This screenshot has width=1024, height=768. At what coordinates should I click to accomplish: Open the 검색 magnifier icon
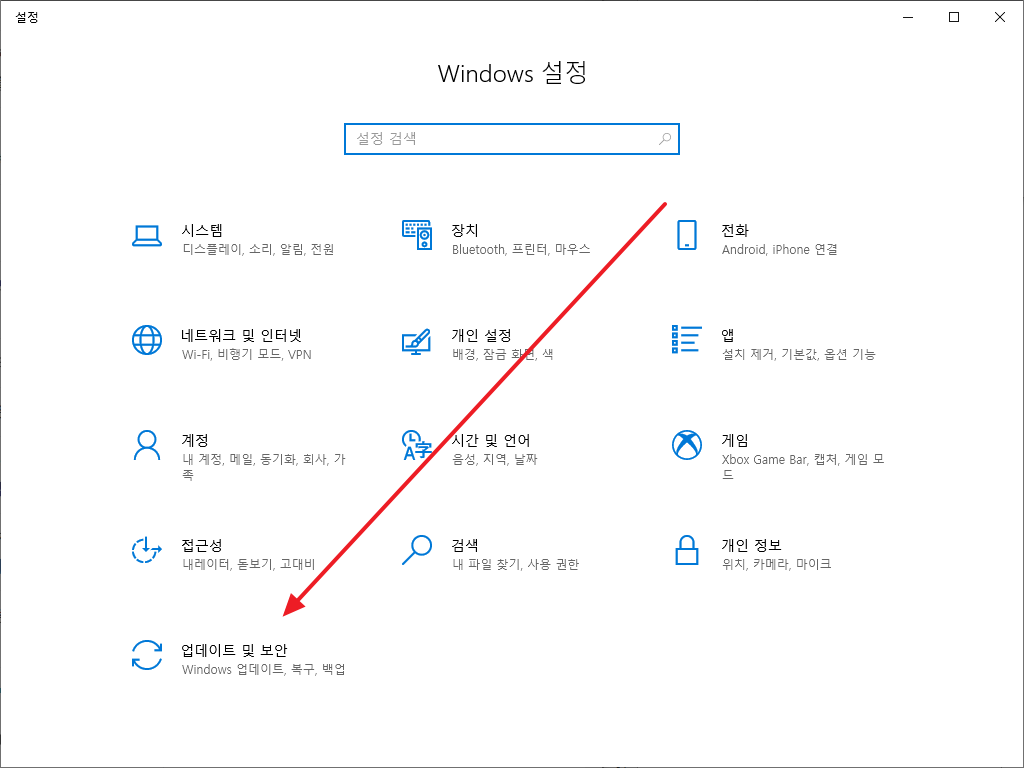click(x=417, y=550)
